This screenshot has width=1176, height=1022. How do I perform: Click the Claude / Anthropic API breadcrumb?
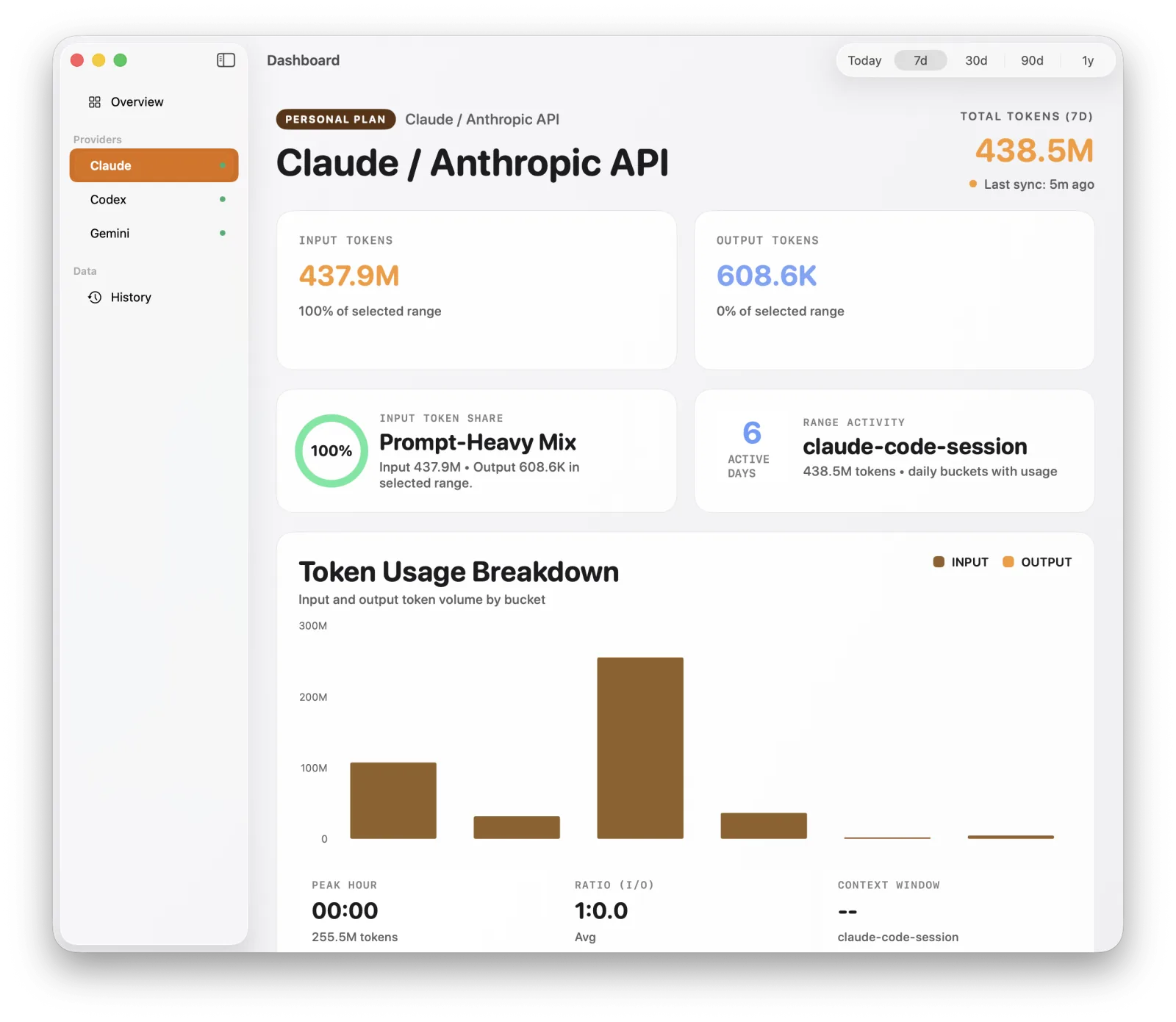(482, 120)
